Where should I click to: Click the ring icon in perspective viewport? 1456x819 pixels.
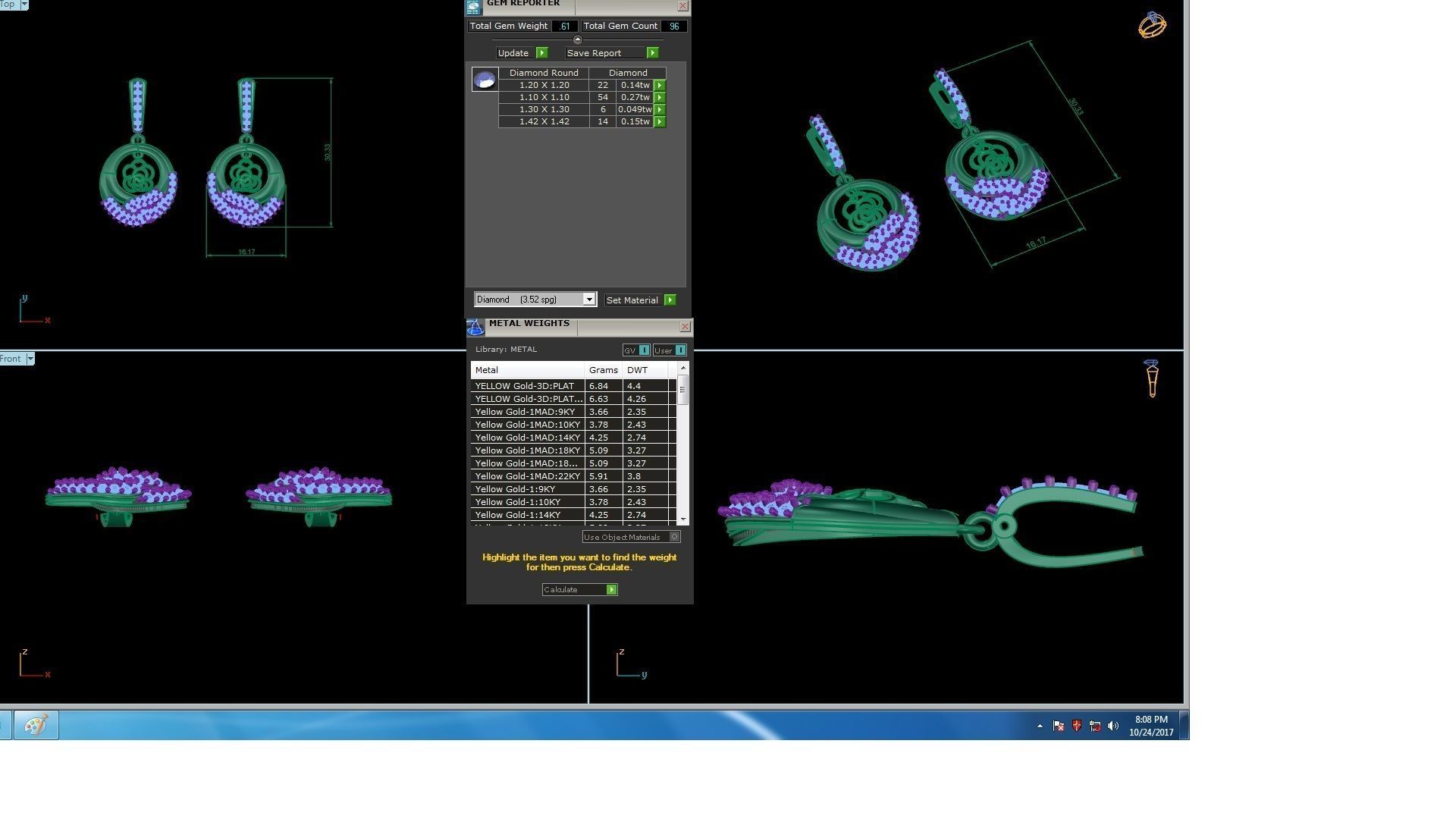[1152, 25]
